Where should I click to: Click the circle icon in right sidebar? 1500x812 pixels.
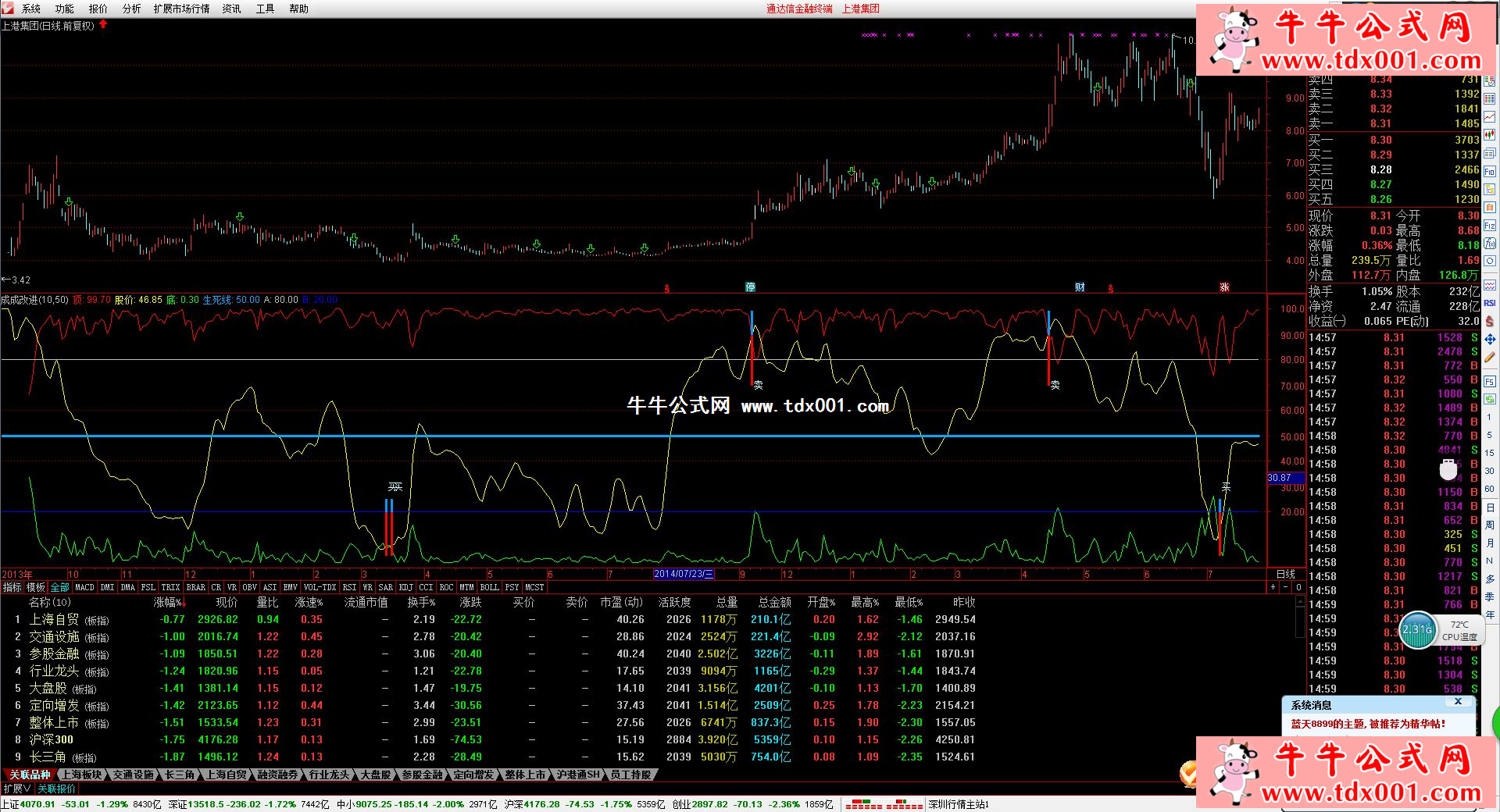click(1490, 261)
